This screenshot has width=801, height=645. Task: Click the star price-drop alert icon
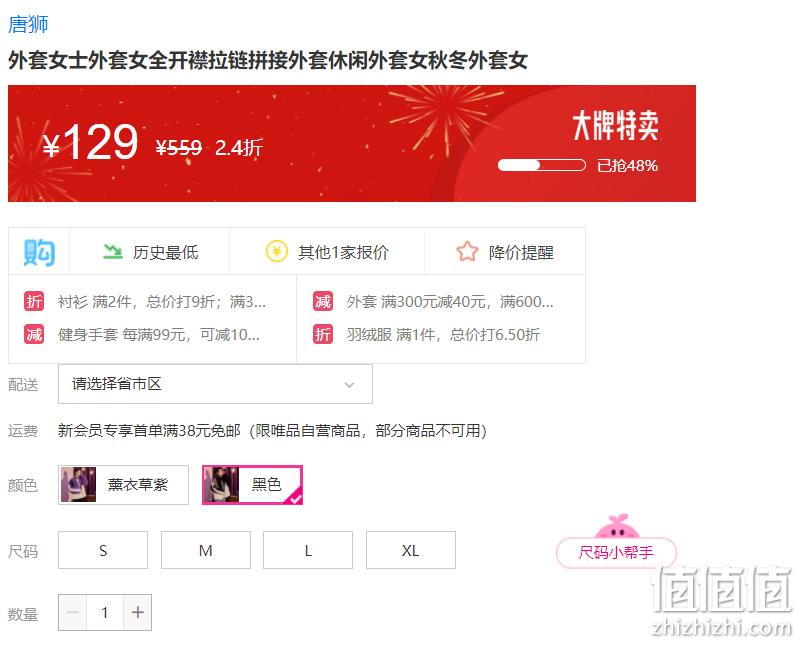467,251
